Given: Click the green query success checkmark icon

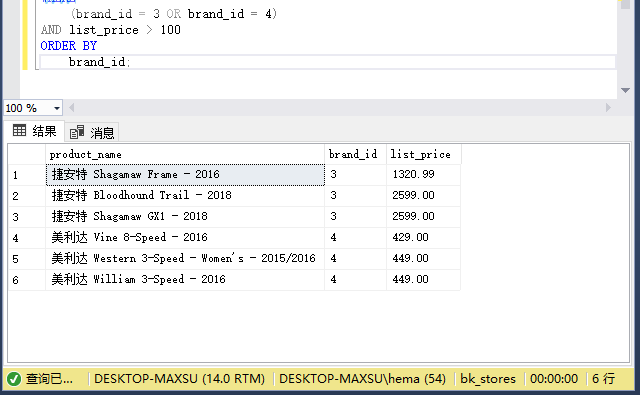Looking at the screenshot, I should [14, 379].
